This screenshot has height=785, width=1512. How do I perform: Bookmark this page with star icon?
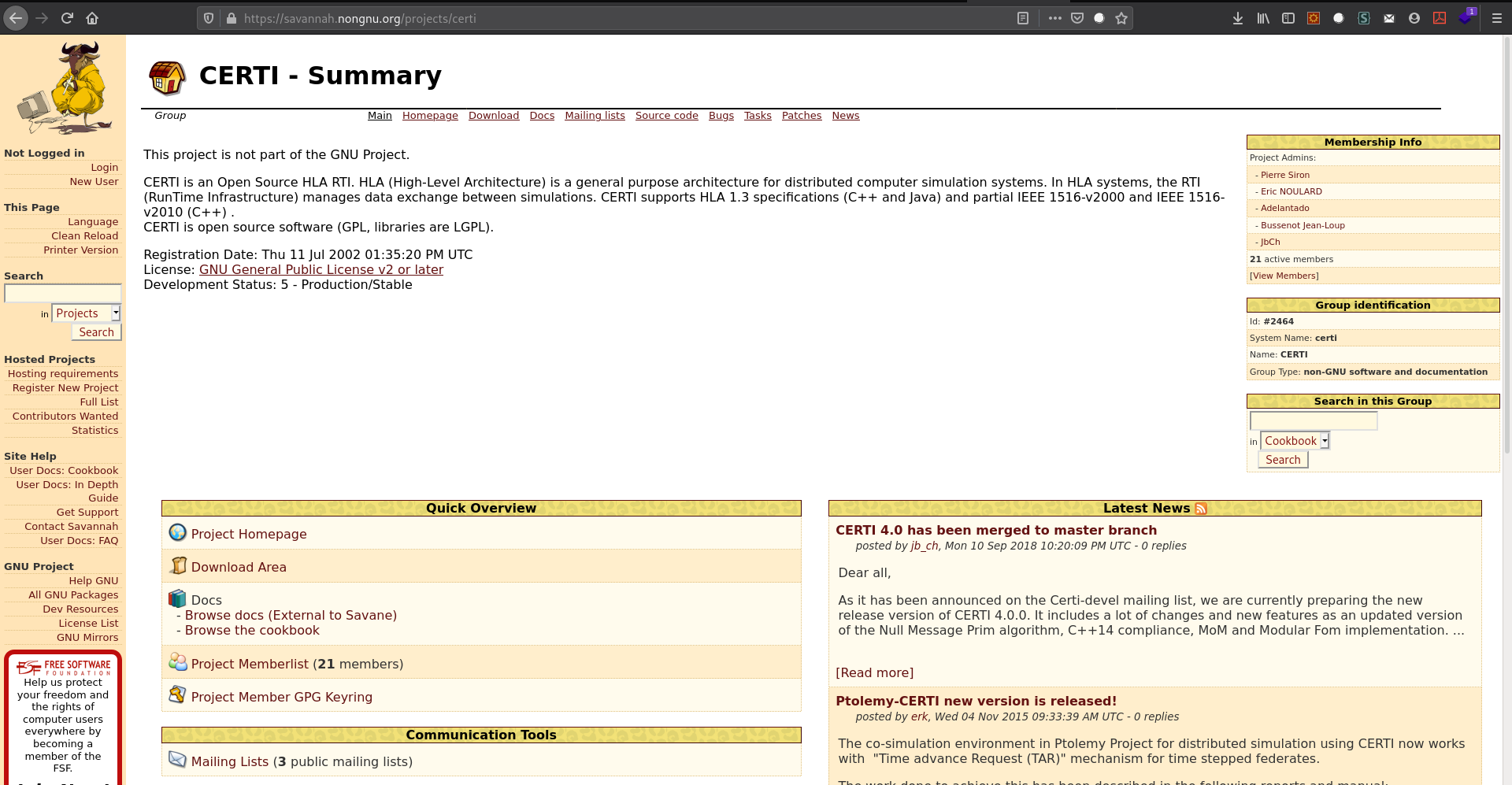click(x=1121, y=18)
